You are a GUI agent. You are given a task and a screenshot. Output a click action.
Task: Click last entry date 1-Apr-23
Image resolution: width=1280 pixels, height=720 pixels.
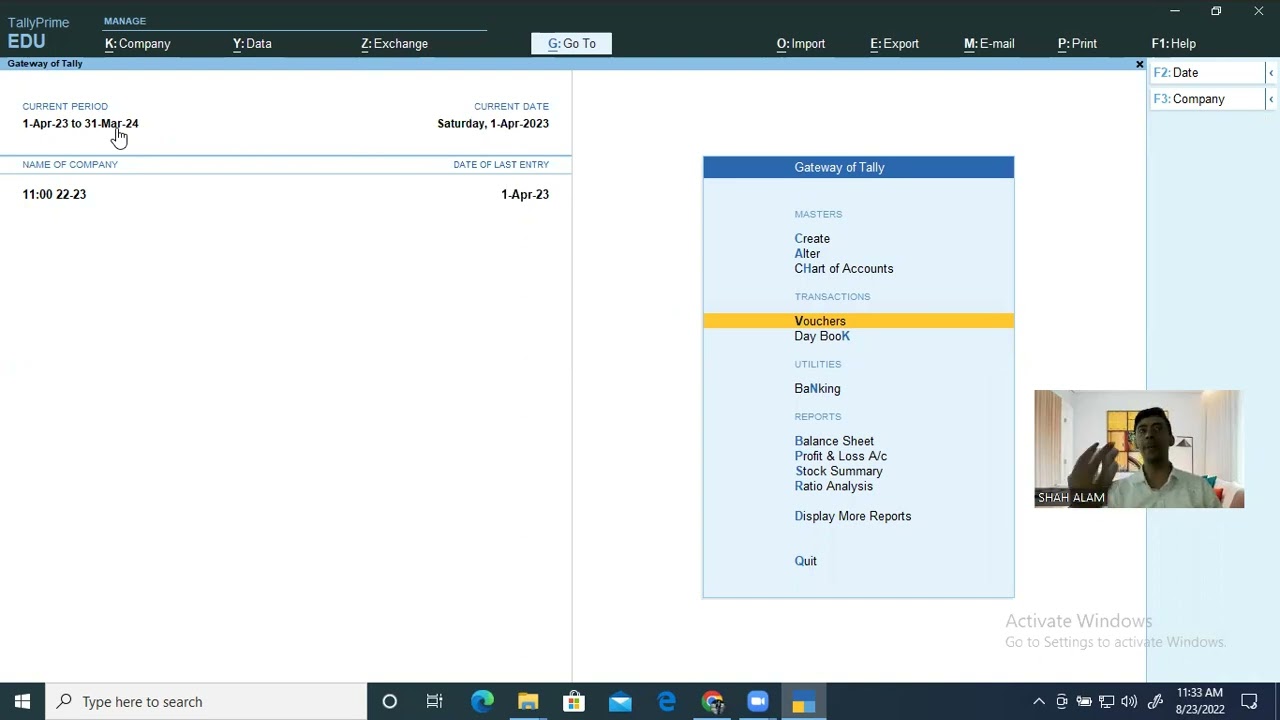click(x=525, y=194)
